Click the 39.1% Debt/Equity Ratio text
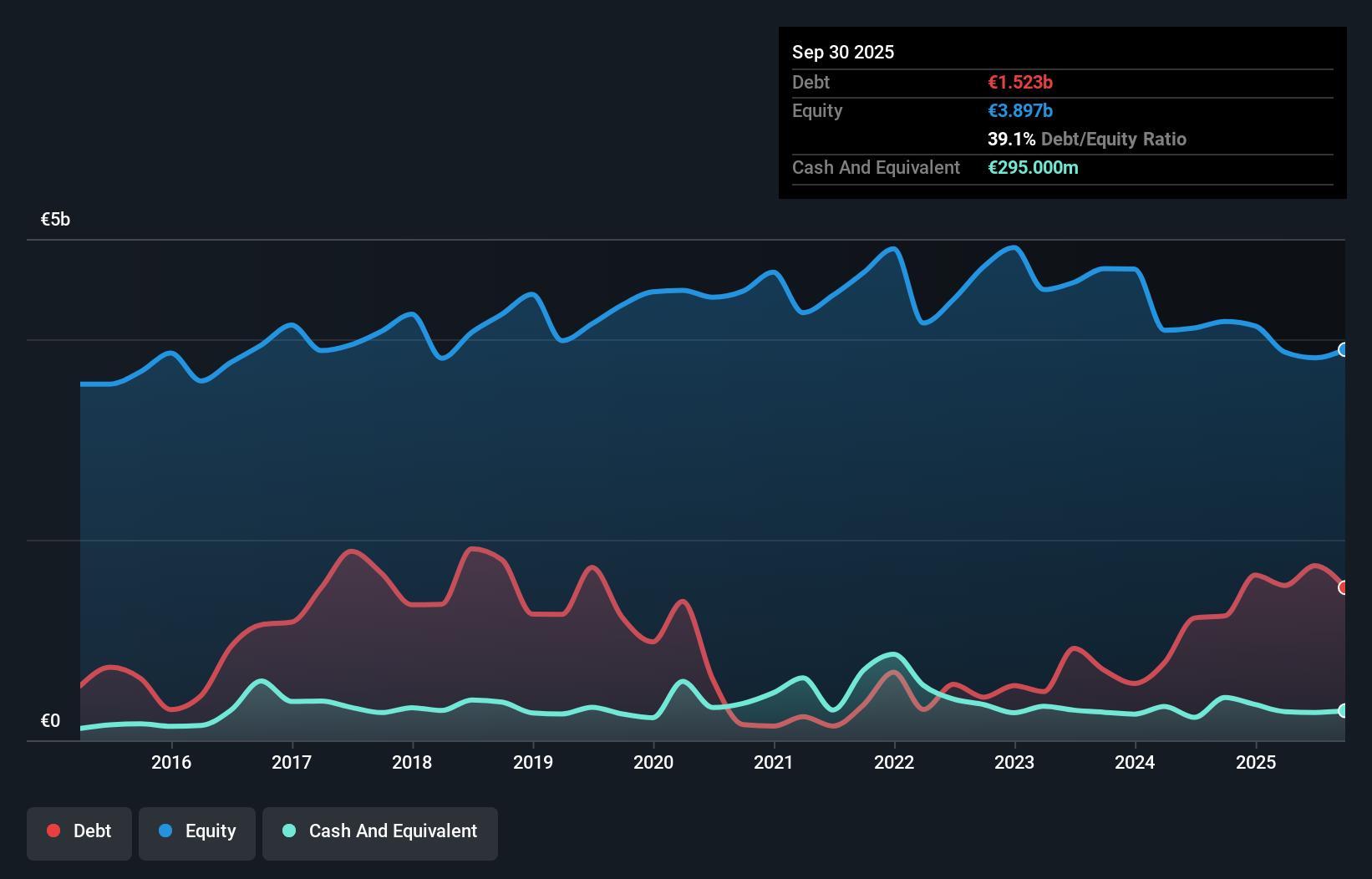 (x=1087, y=139)
